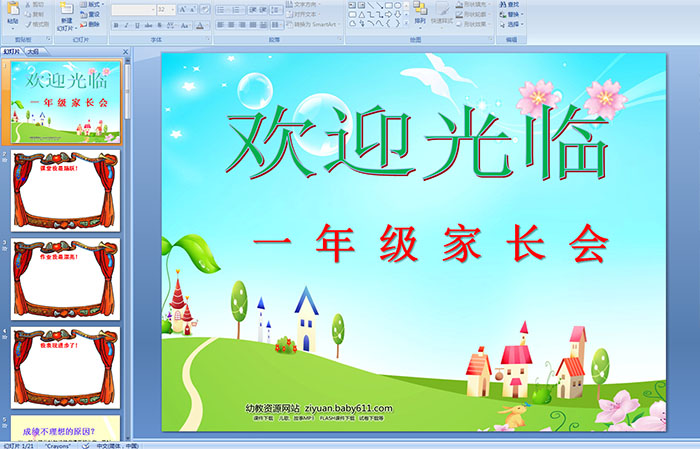Toggle Text Shadow (S) formatting
Viewport: 700px width, 449px height.
(159, 25)
